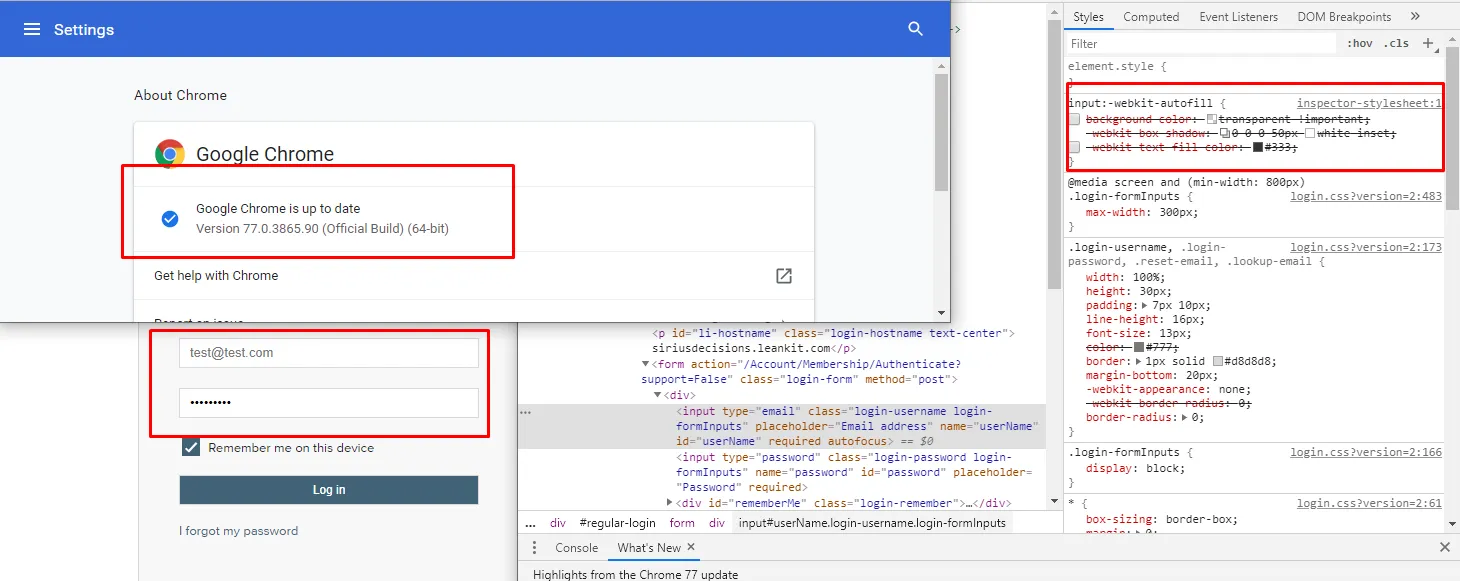The width and height of the screenshot is (1460, 581).
Task: Focus the Styles Filter text box
Action: pyautogui.click(x=1200, y=44)
